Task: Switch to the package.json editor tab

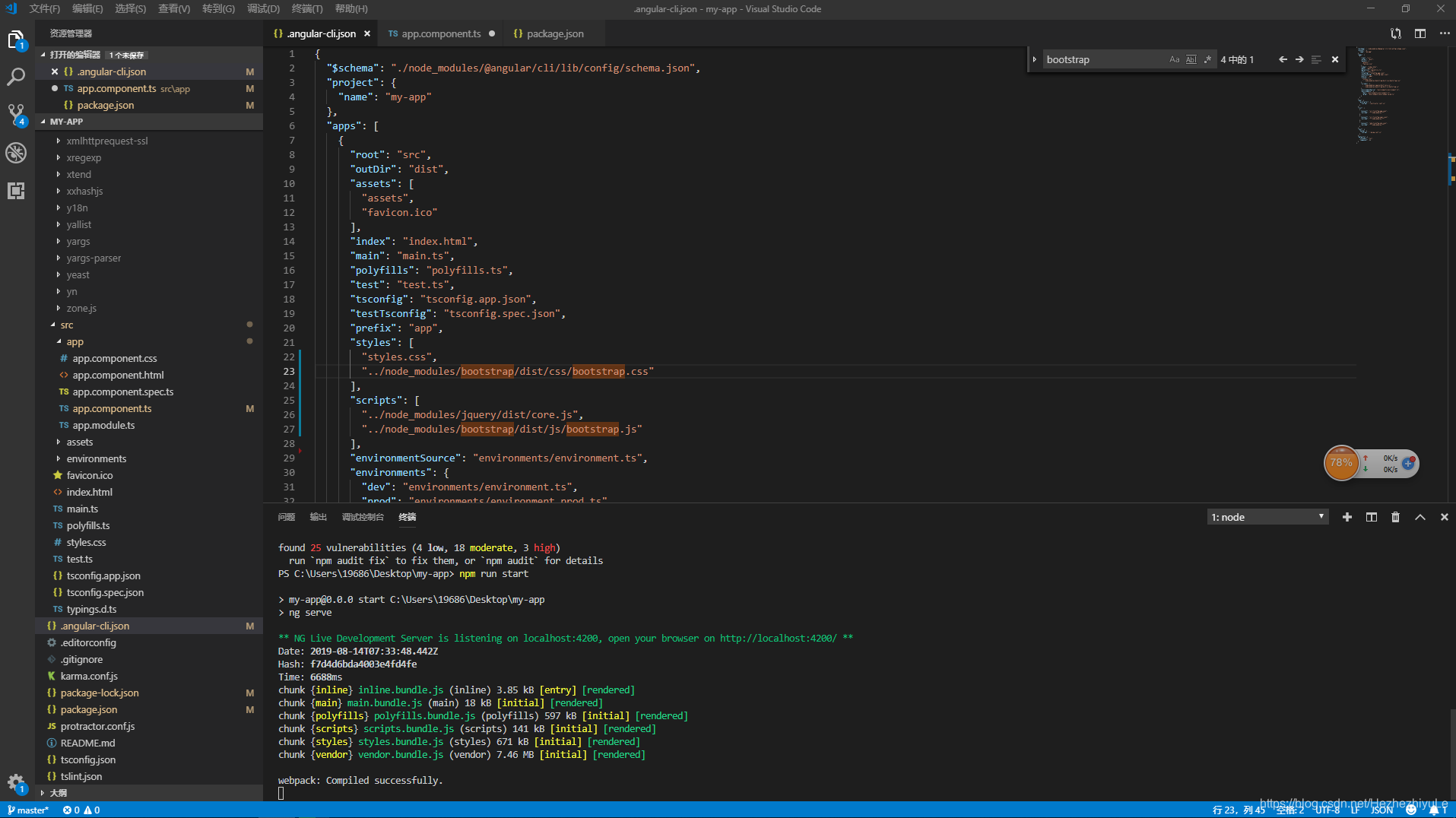Action: [554, 33]
